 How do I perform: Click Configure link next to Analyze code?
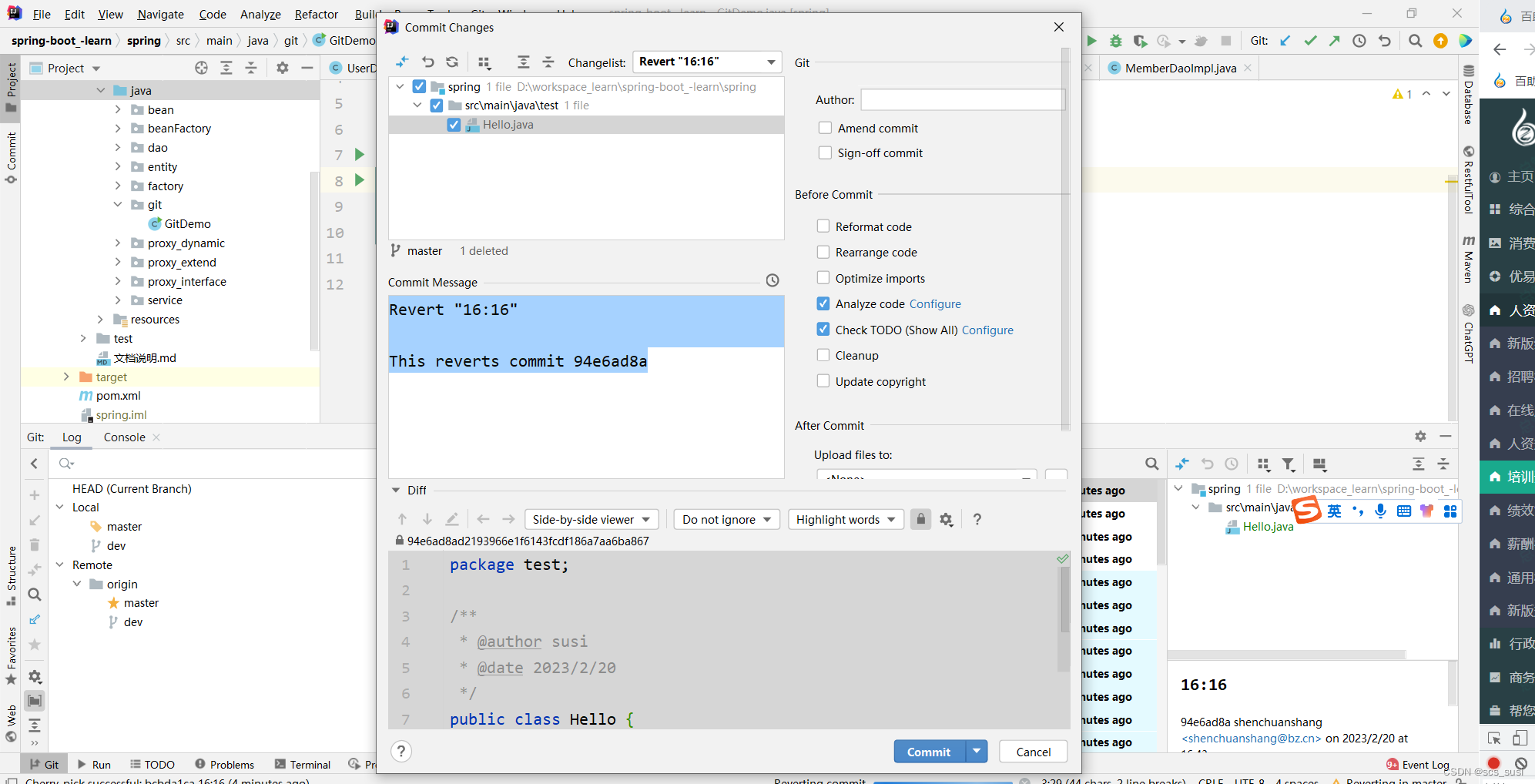(x=935, y=303)
